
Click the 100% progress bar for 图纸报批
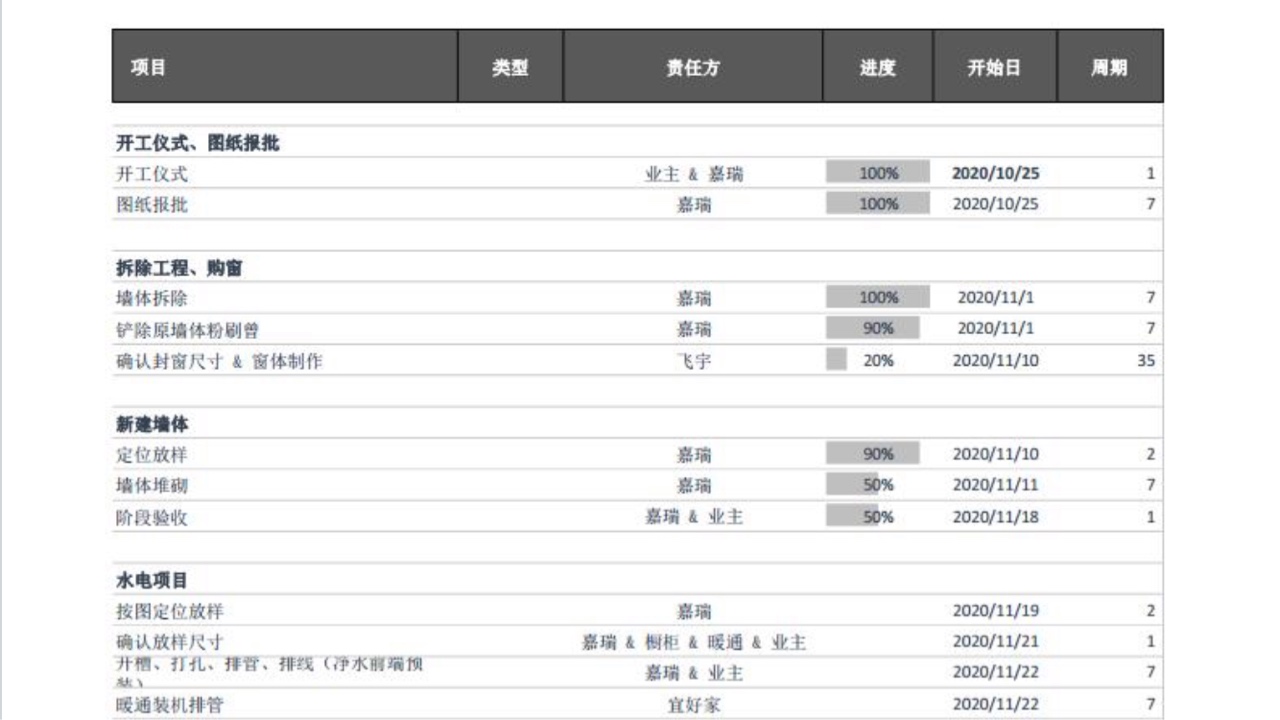tap(878, 204)
